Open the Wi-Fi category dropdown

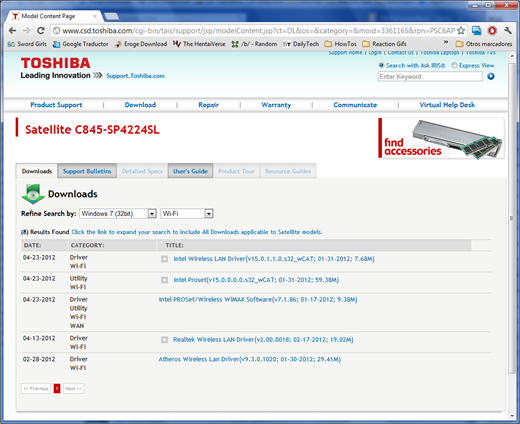tap(187, 214)
